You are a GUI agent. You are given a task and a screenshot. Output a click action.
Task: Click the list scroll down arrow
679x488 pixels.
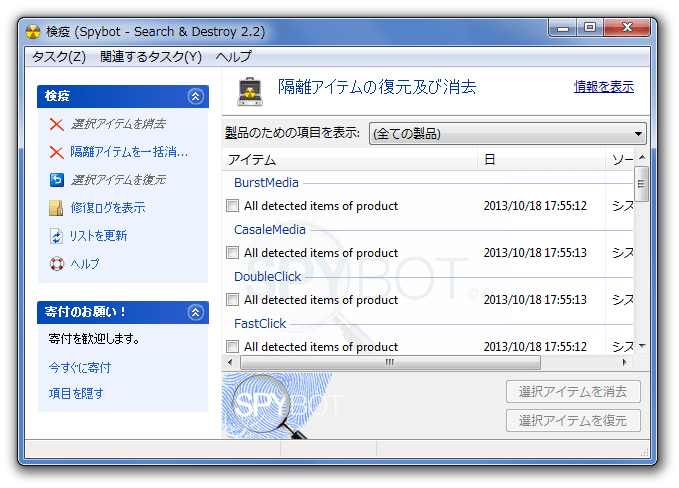(642, 346)
